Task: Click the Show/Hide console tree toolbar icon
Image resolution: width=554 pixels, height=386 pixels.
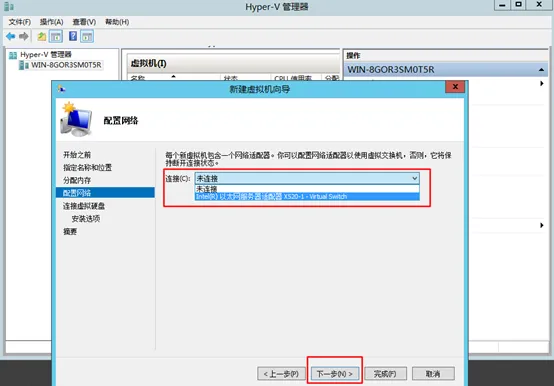Action: pos(56,36)
